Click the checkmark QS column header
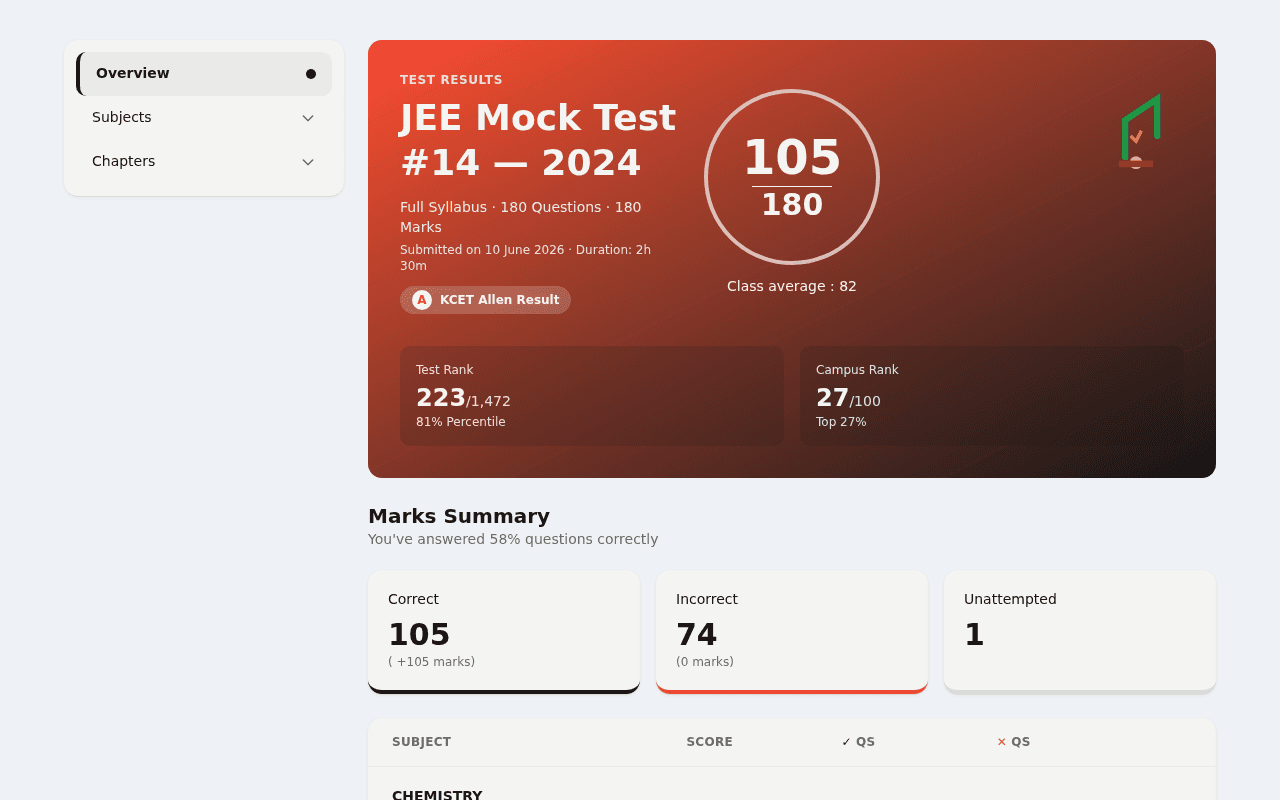The width and height of the screenshot is (1280, 800). pyautogui.click(x=858, y=742)
